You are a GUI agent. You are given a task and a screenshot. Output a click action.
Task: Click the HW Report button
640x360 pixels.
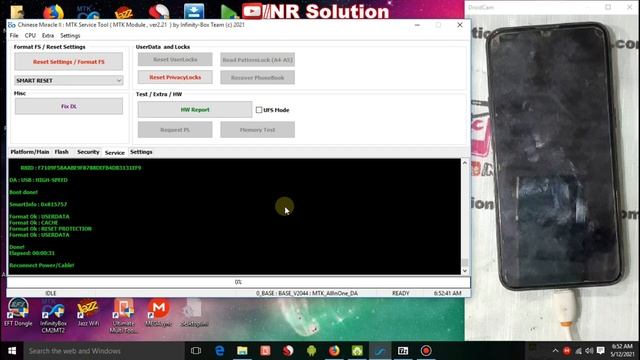point(195,109)
